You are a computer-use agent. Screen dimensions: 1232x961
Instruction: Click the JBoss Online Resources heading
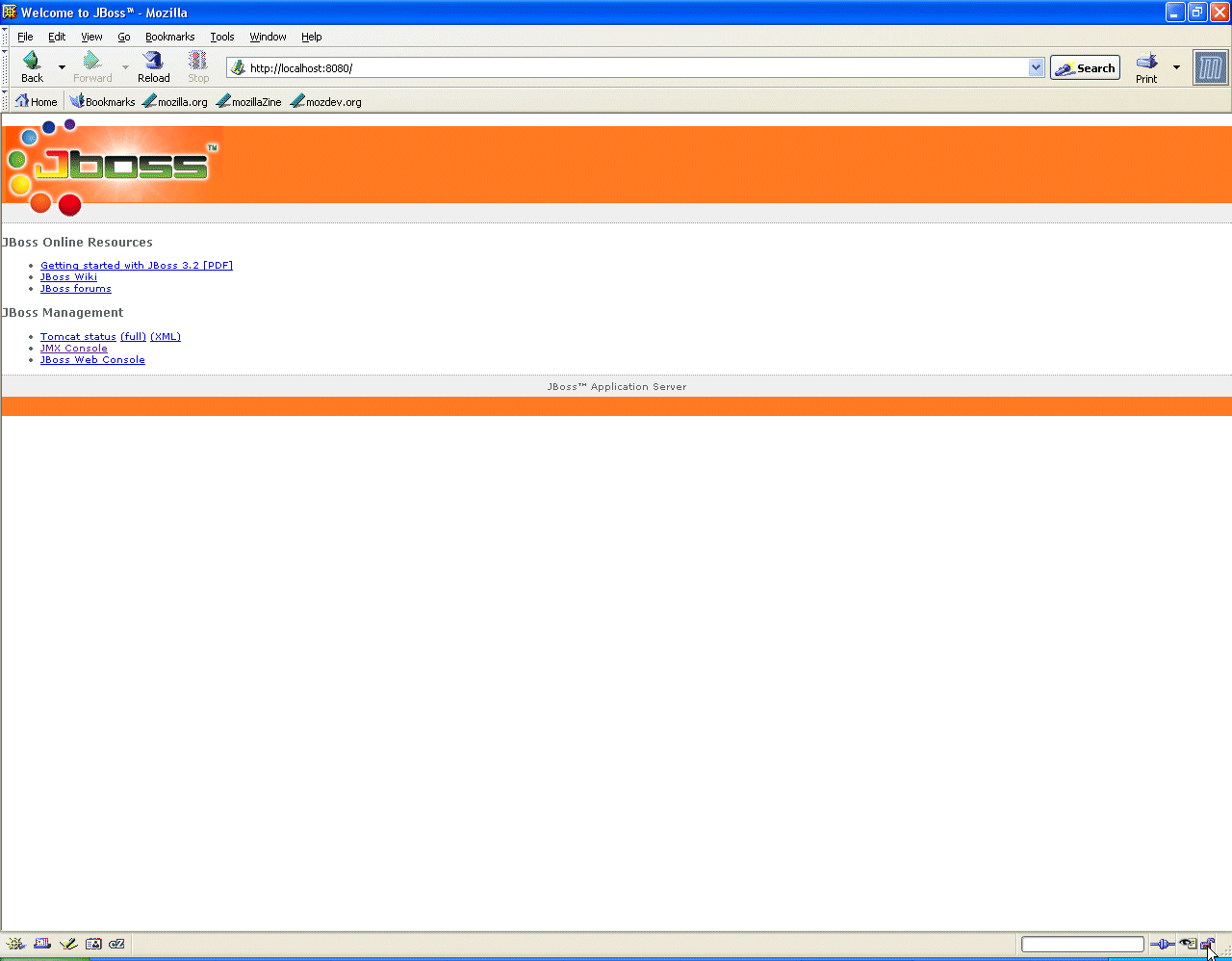coord(77,243)
